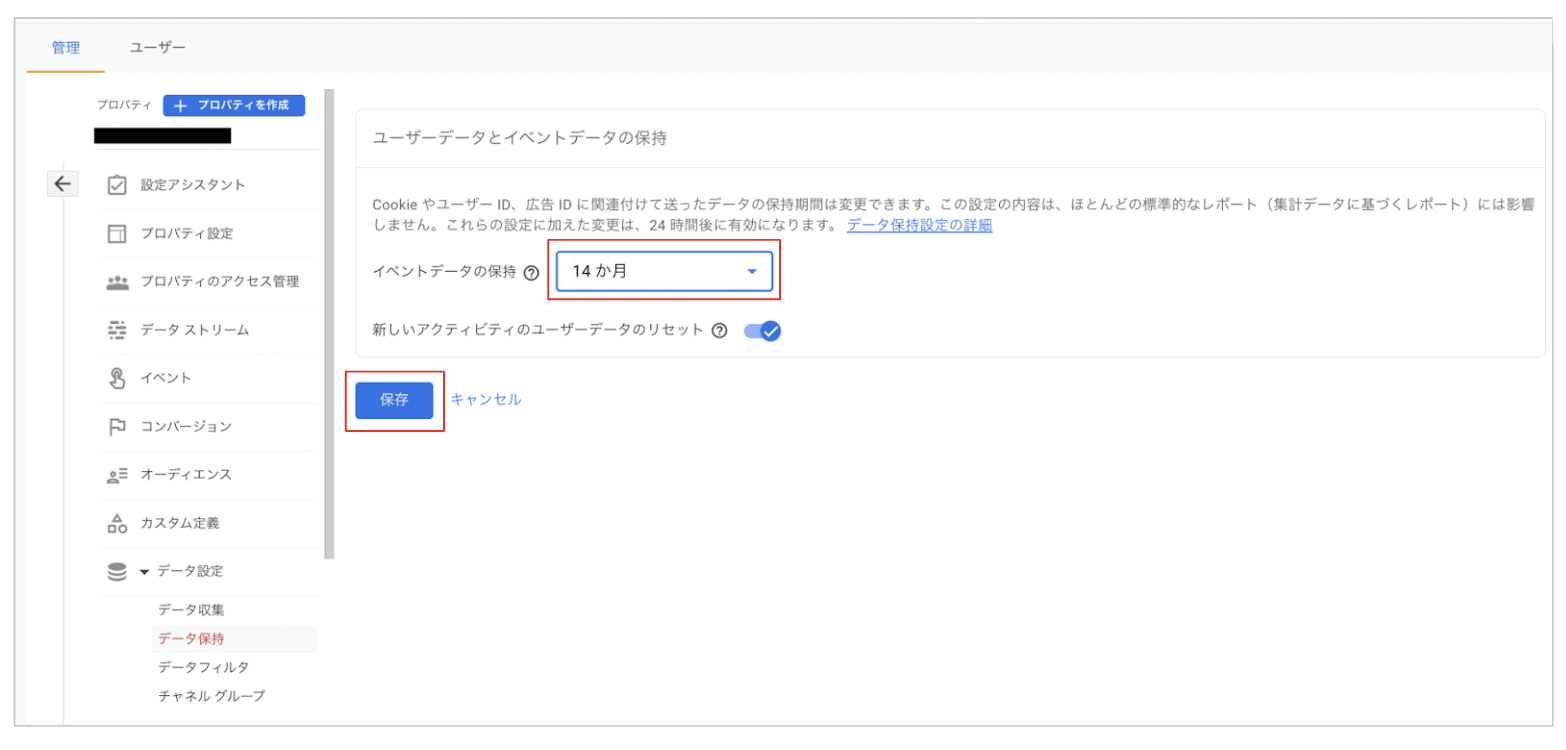This screenshot has height=750, width=1566.
Task: Go to オーディエンス menu item
Action: click(x=186, y=475)
